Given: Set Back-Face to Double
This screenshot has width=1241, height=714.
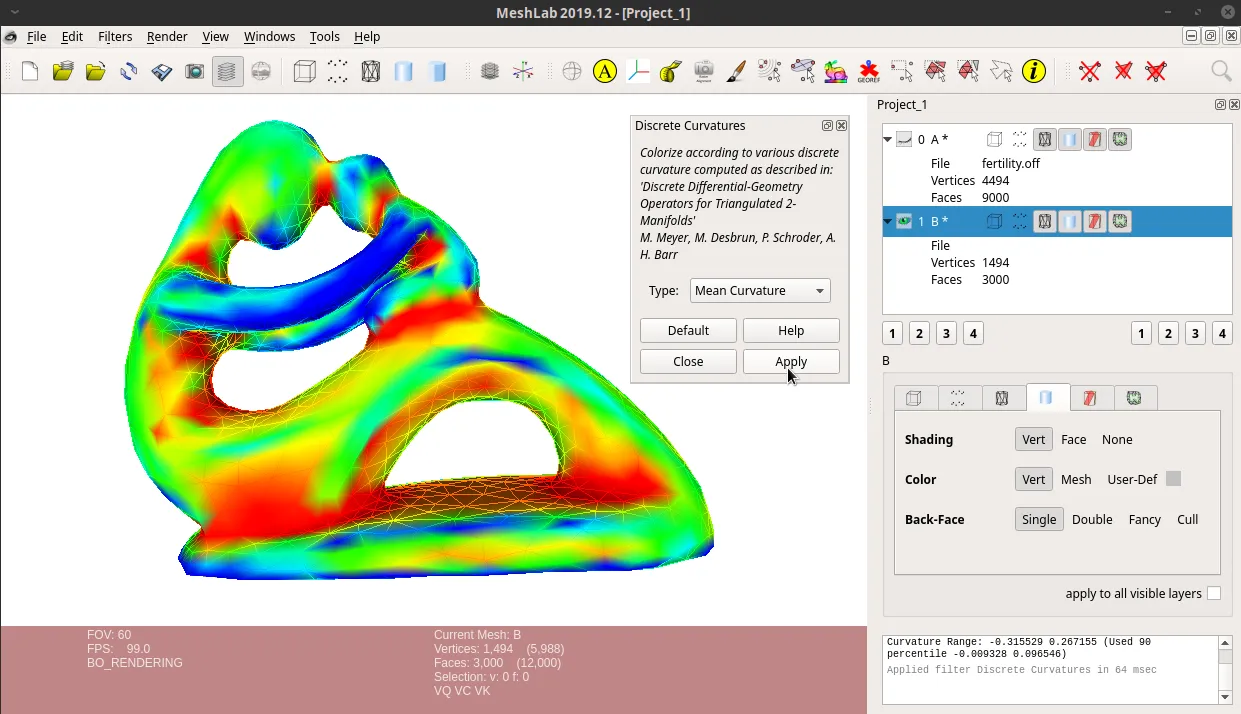Looking at the screenshot, I should tap(1092, 519).
